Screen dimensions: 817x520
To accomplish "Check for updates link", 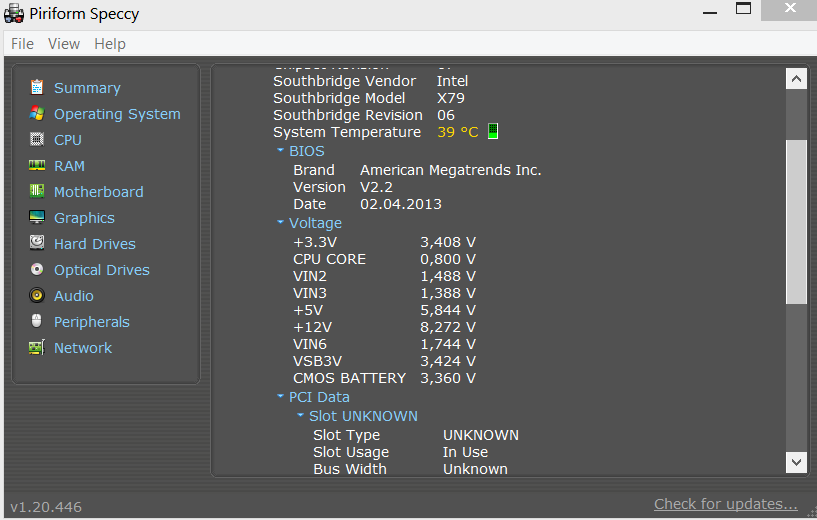I will 725,504.
